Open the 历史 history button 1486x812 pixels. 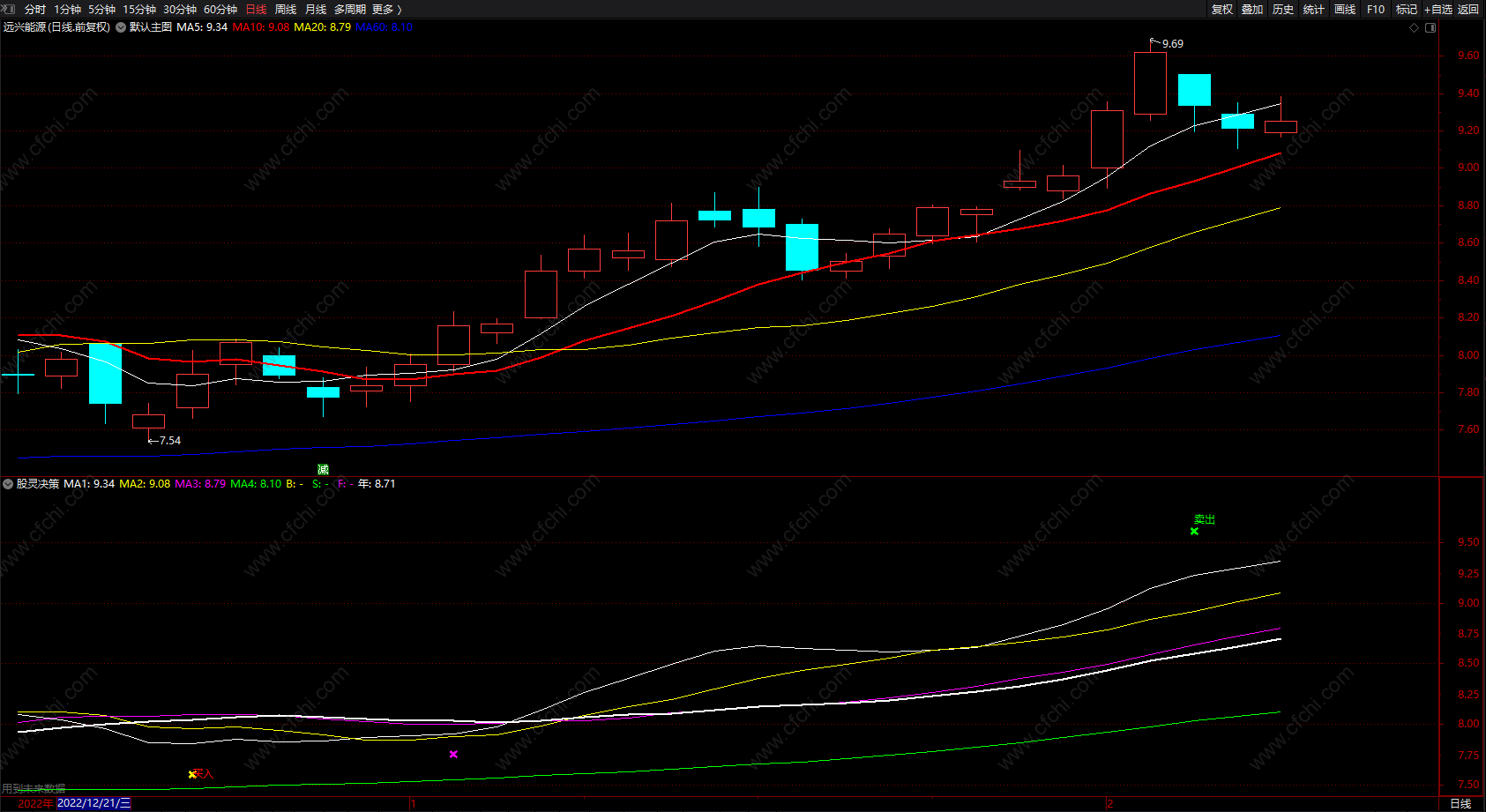coord(1283,10)
